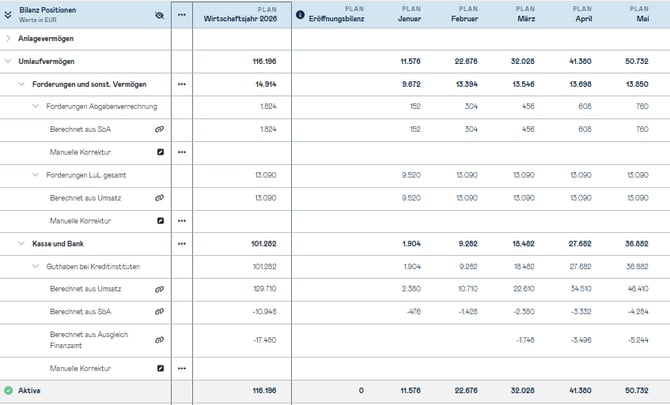Click link icon under Forderungen Abgabenverrechnung
Viewport: 670px width, 405px height.
tap(159, 129)
